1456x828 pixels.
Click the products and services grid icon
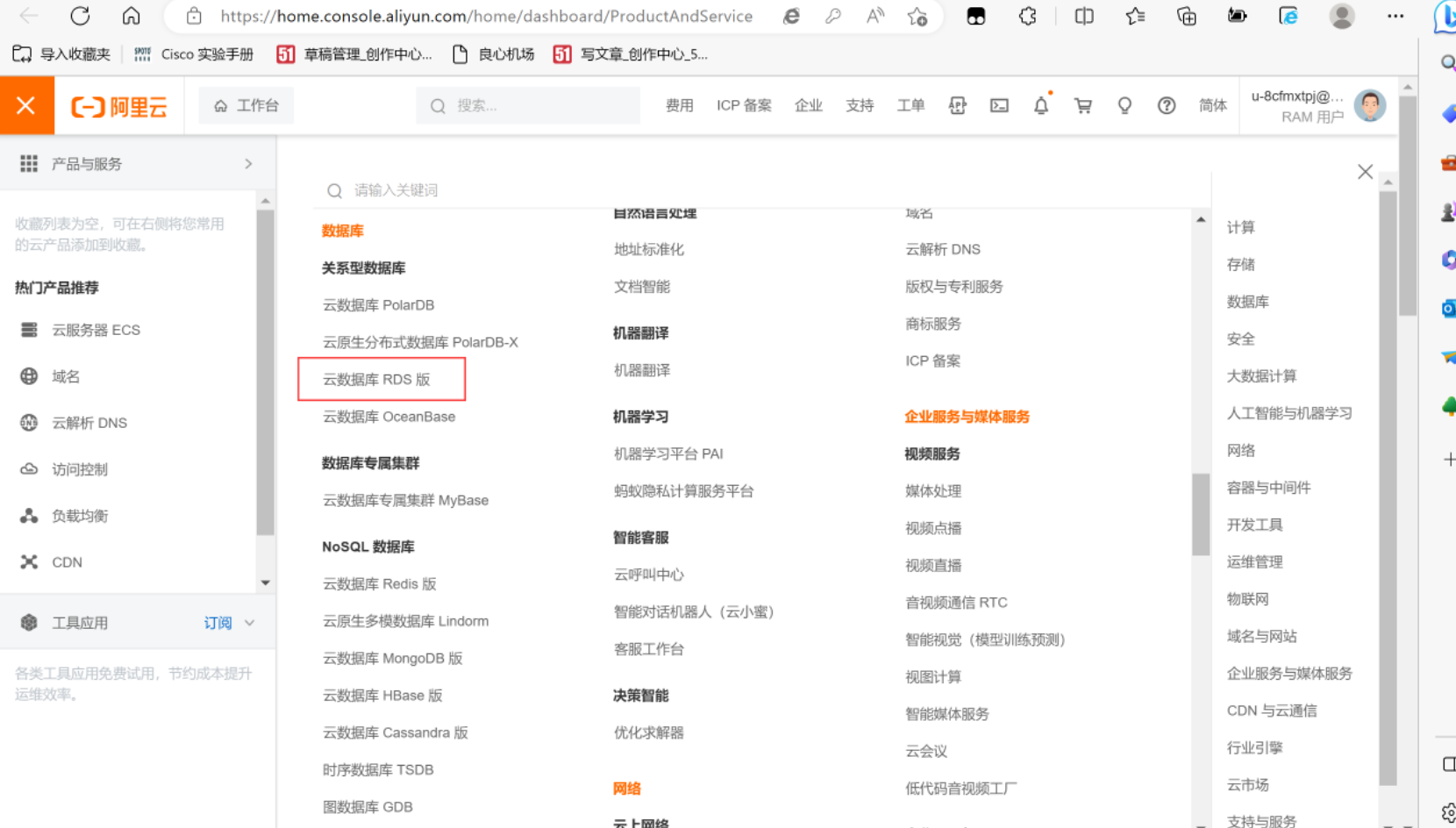[x=29, y=163]
